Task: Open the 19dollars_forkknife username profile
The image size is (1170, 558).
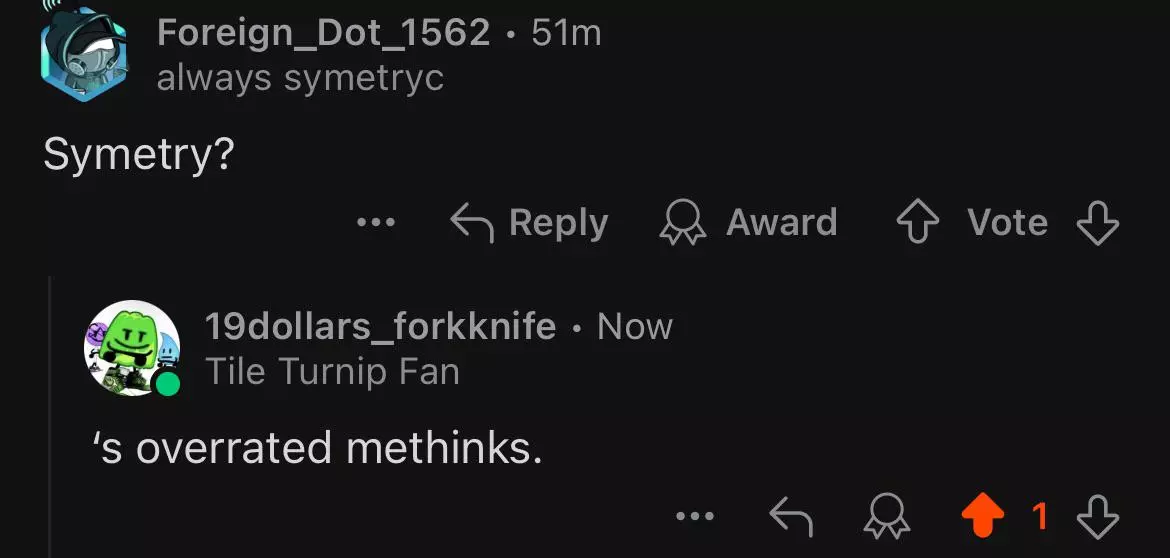Action: 380,326
